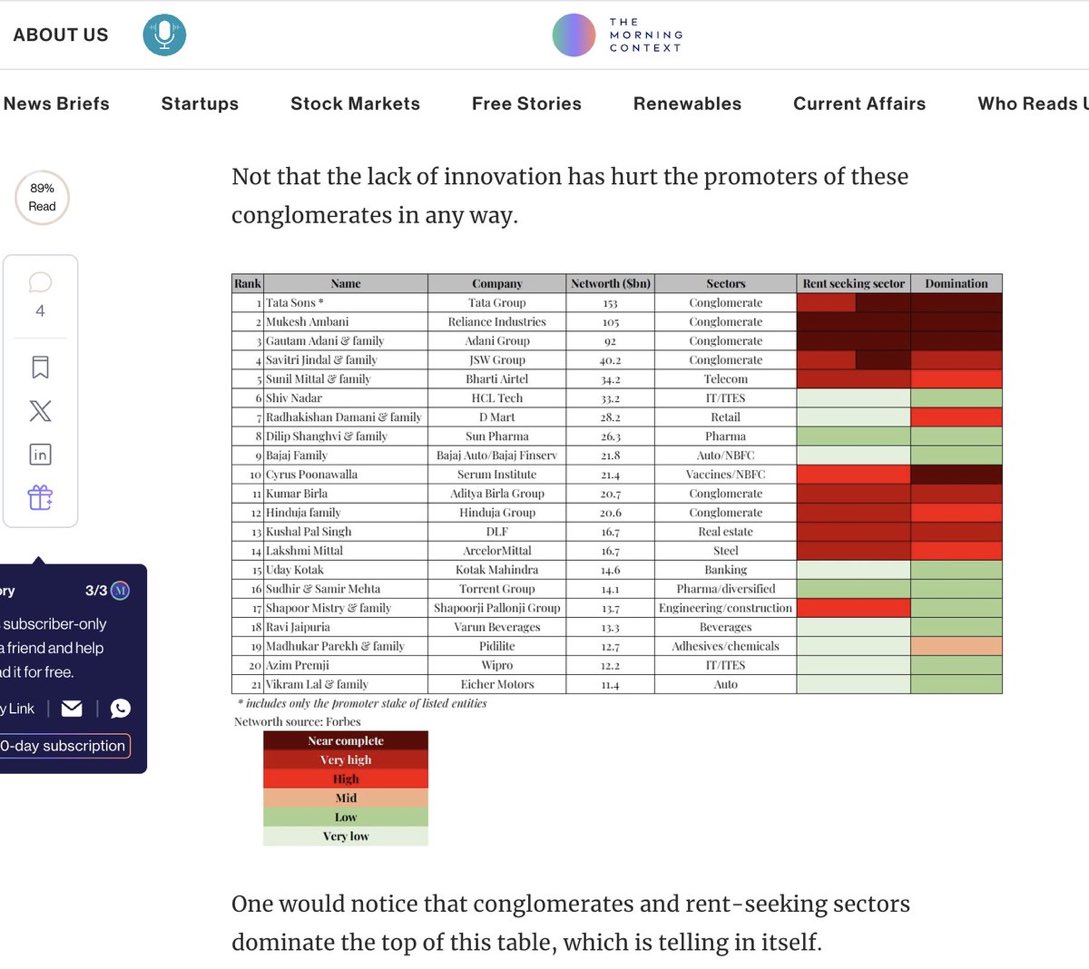The height and width of the screenshot is (969, 1089).
Task: Click 'Gautam Adani & family' cell
Action: (345, 340)
